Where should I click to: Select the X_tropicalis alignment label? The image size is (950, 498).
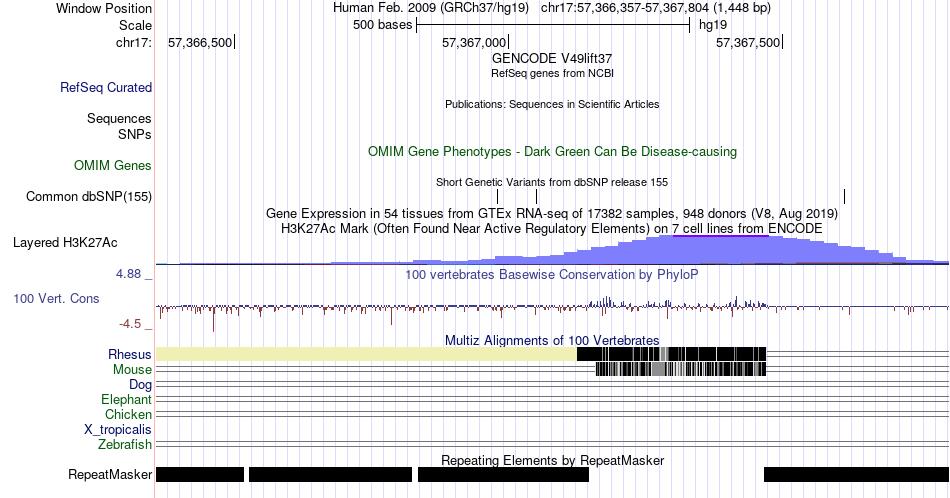point(118,430)
